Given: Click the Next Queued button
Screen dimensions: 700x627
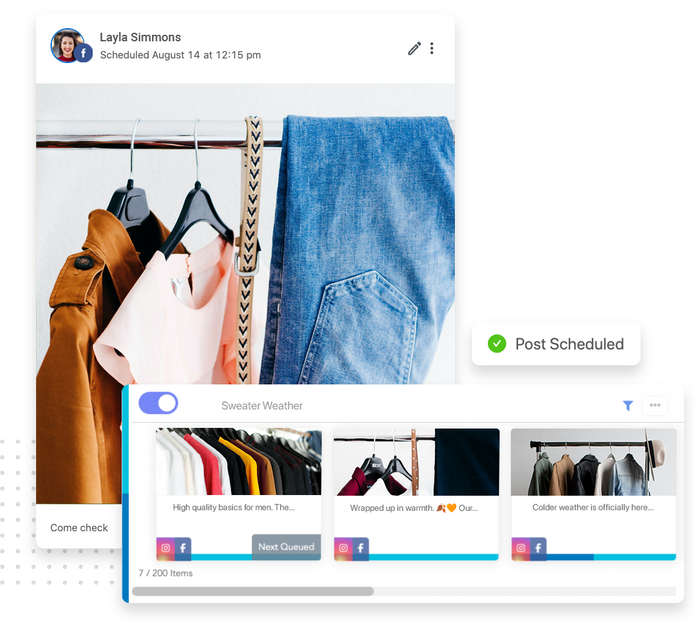Looking at the screenshot, I should coord(287,547).
